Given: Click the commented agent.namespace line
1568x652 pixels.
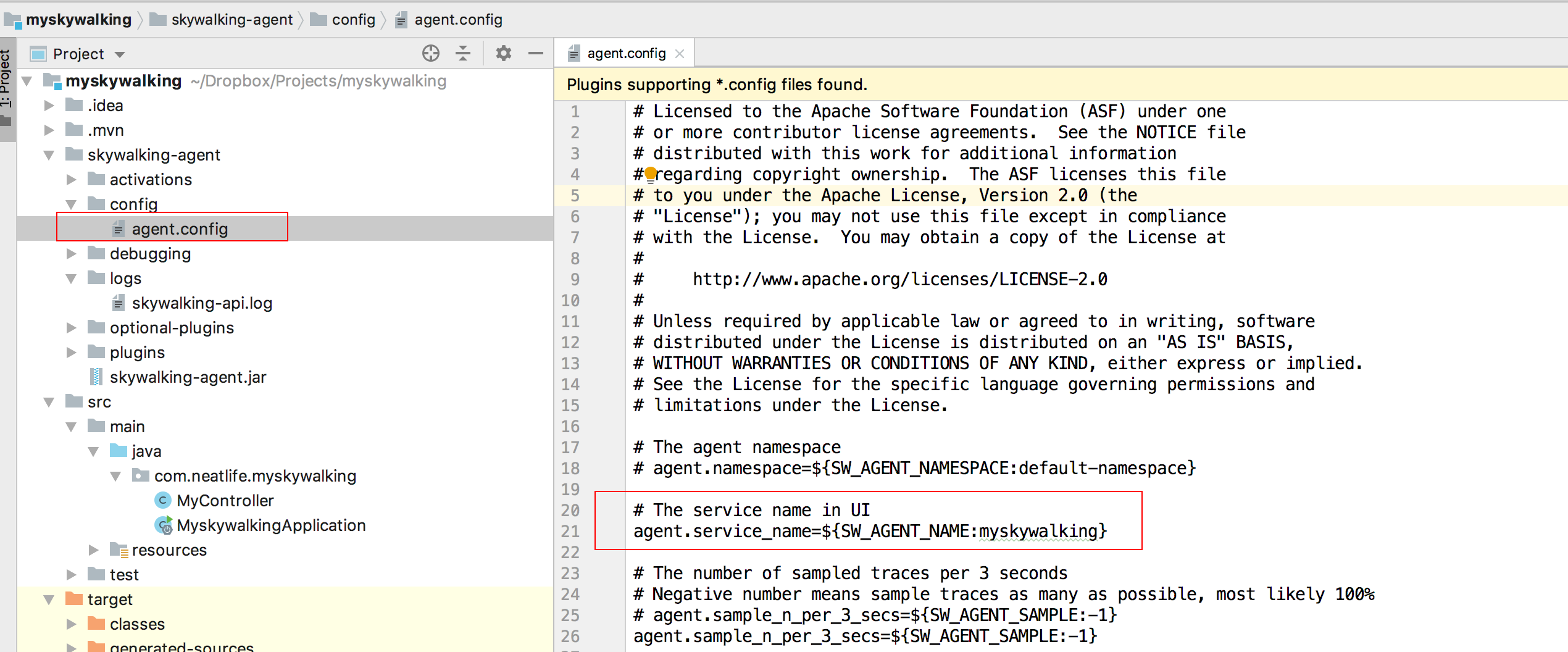Looking at the screenshot, I should pyautogui.click(x=915, y=469).
